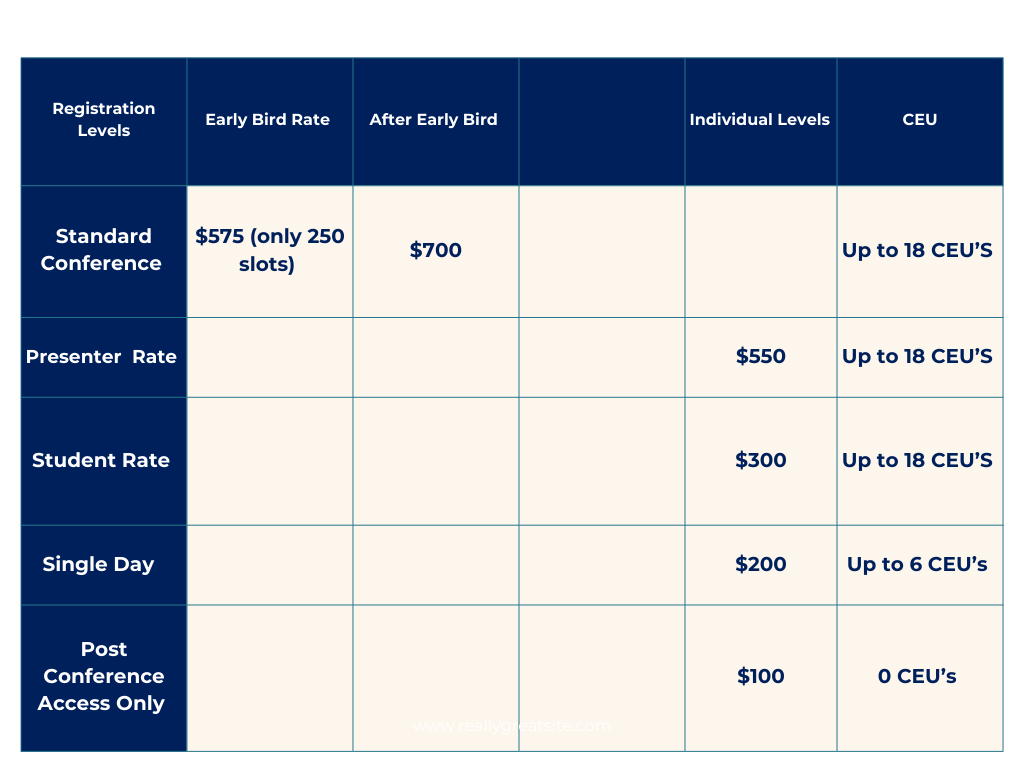Click the Individual Levels header cell

tap(761, 121)
